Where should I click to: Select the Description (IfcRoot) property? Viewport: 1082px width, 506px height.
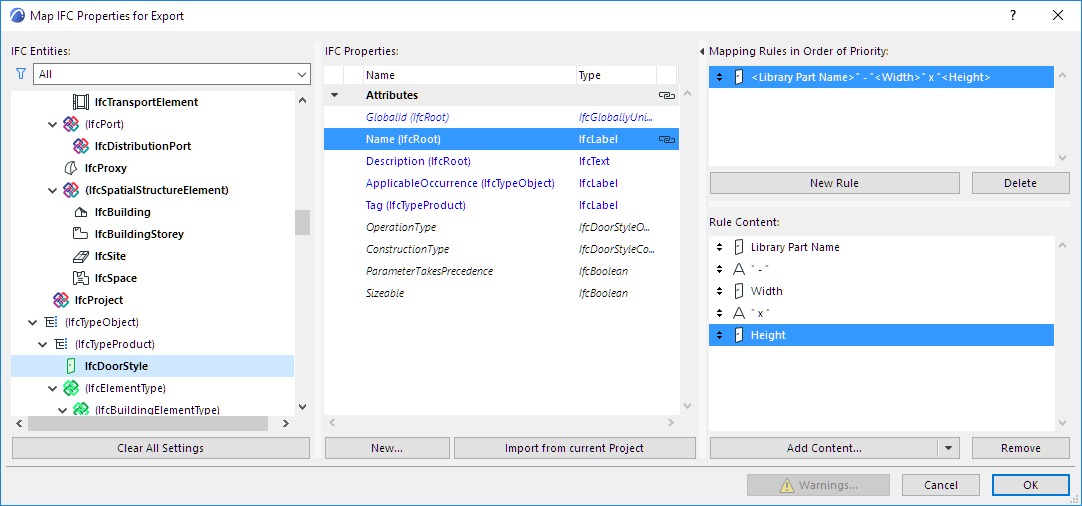[x=418, y=162]
